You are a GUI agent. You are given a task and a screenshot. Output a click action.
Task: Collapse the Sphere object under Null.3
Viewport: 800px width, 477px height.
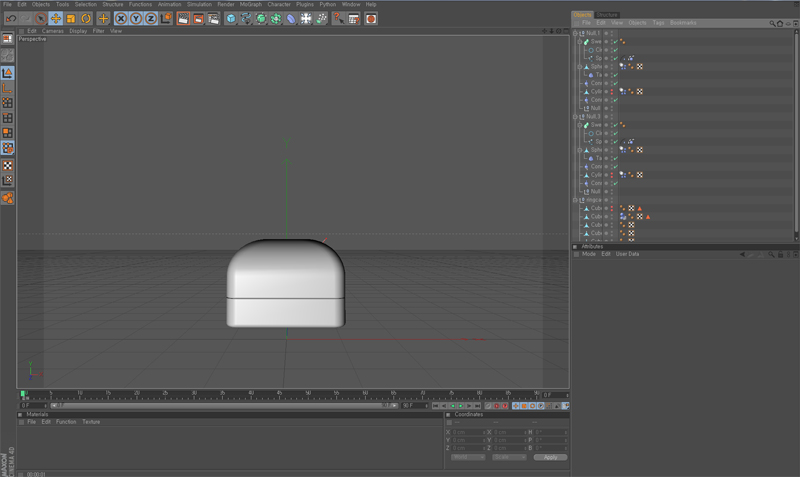click(580, 150)
